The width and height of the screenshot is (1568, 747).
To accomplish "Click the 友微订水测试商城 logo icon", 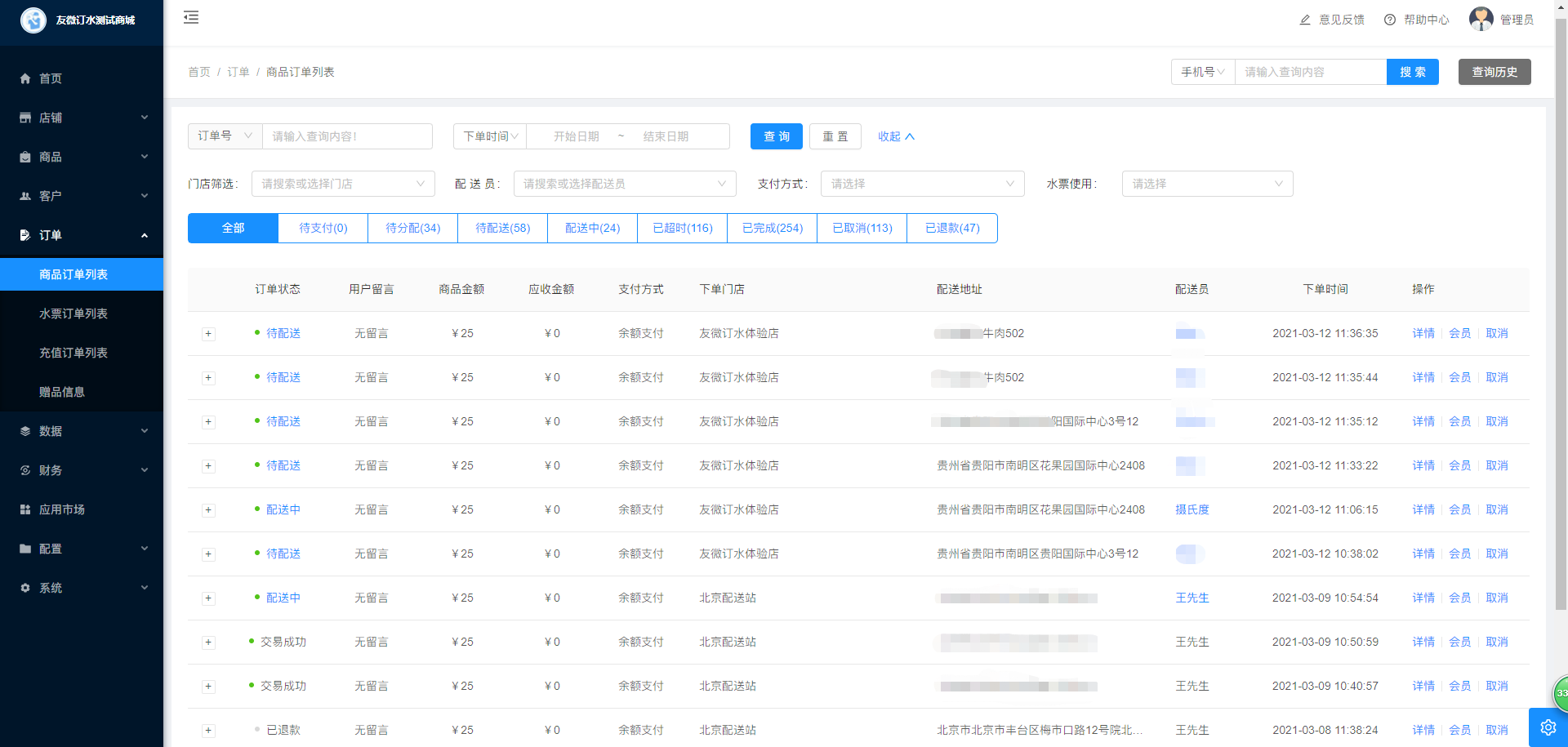I will (x=33, y=20).
